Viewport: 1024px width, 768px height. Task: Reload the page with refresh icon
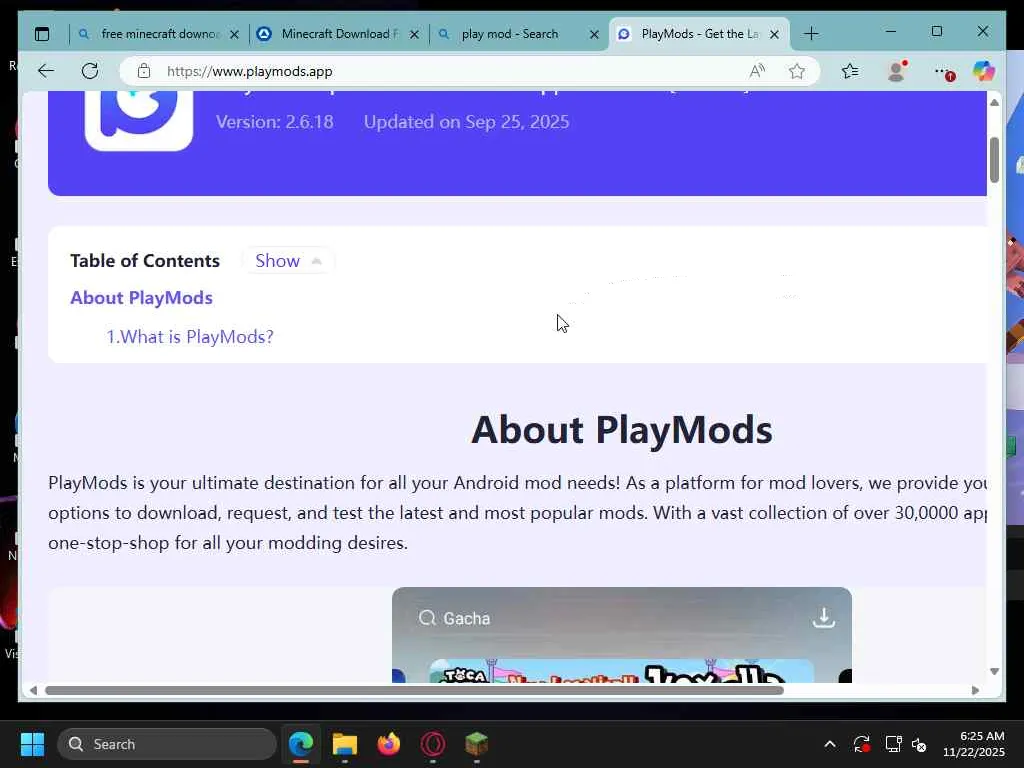point(90,71)
